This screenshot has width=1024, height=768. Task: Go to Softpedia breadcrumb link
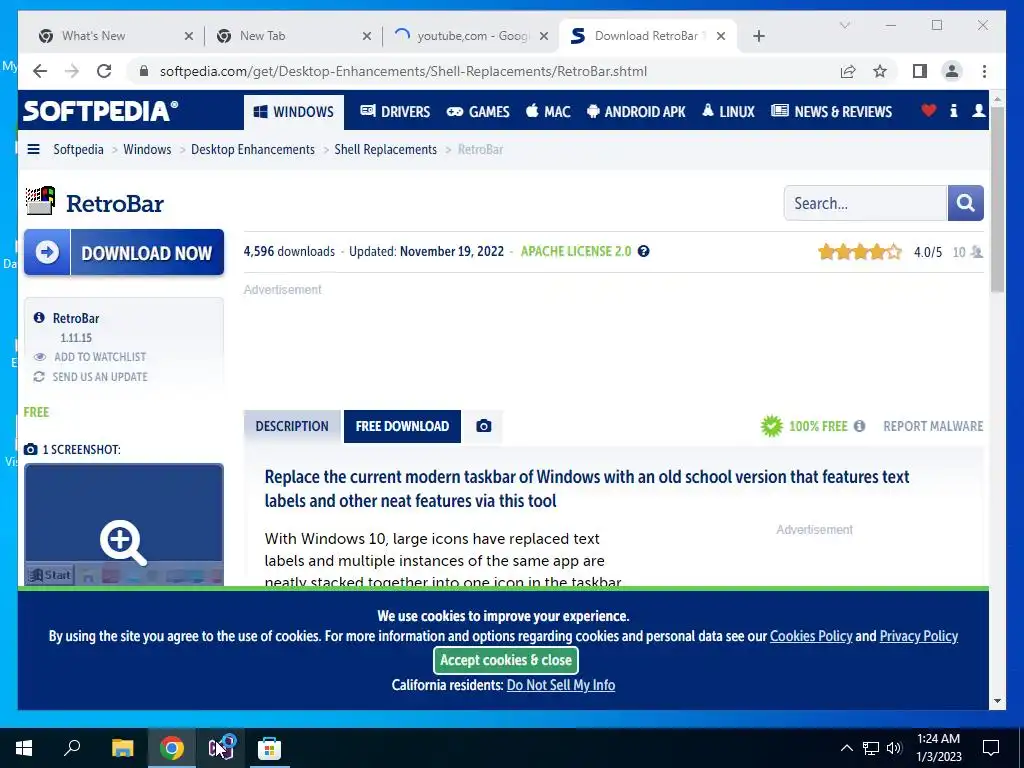tap(78, 149)
